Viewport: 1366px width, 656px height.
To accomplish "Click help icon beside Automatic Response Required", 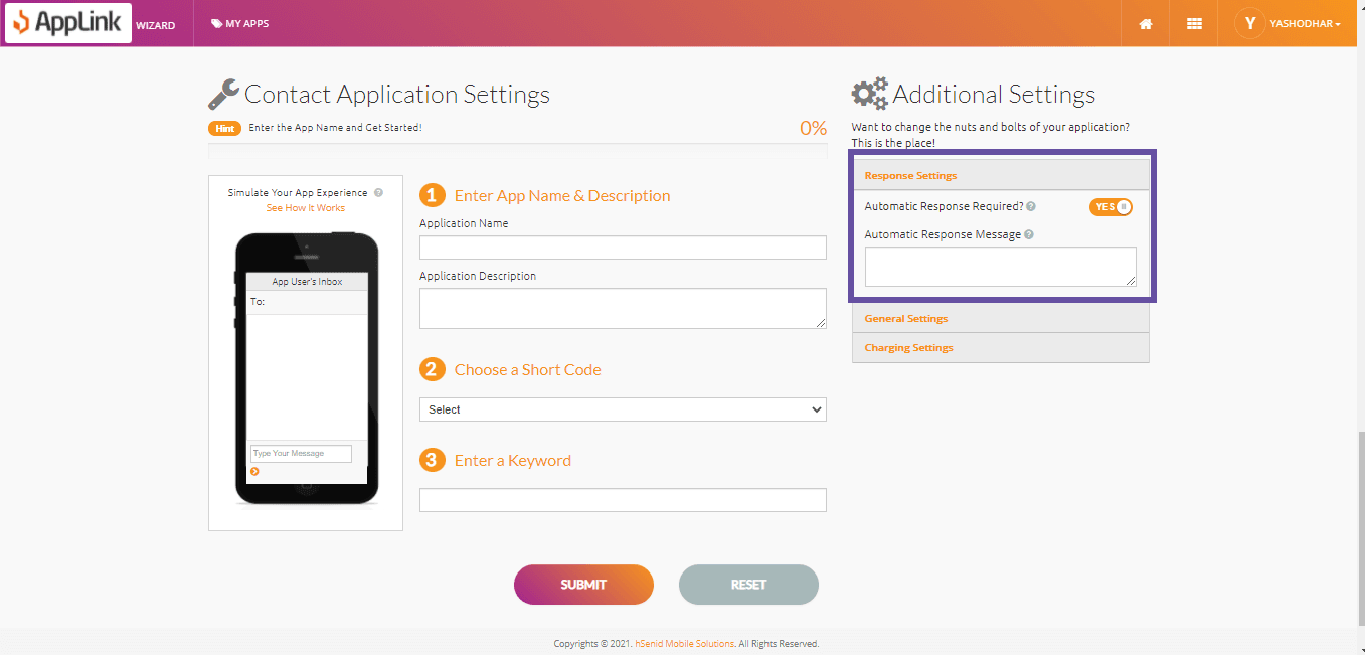I will (x=1031, y=206).
